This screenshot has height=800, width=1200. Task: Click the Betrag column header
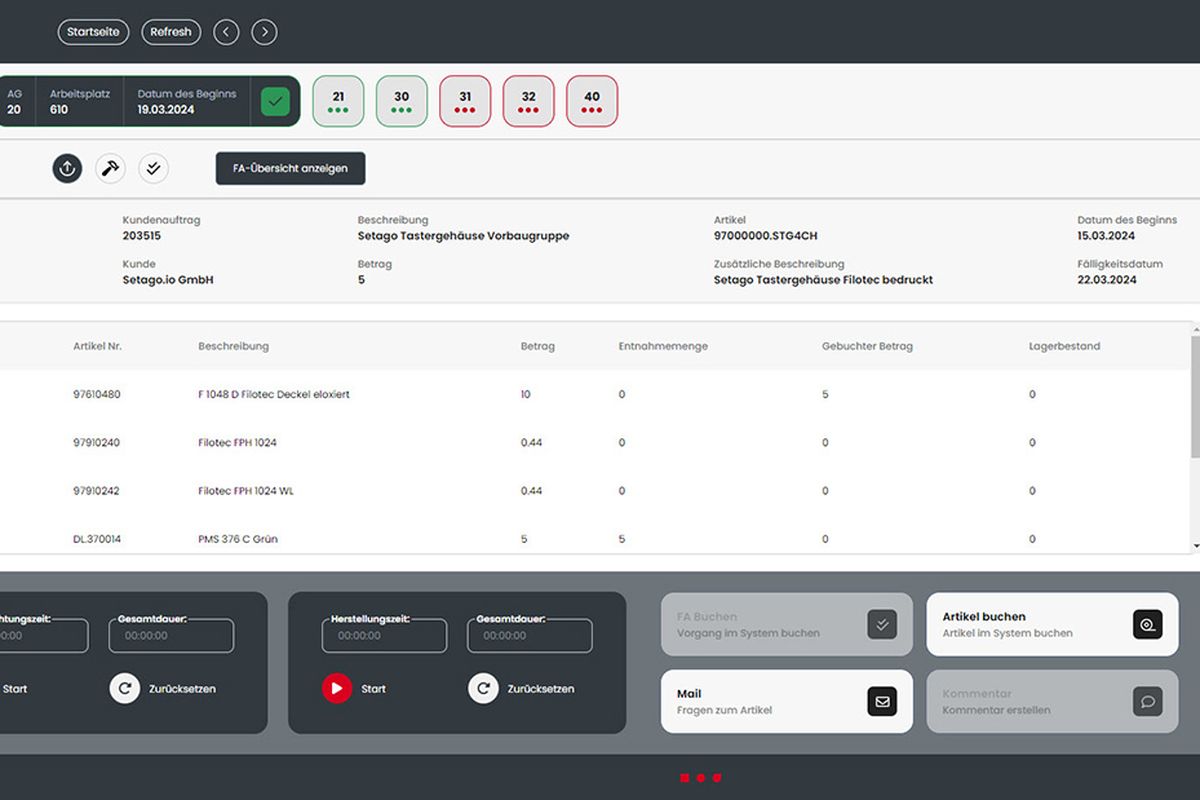point(538,346)
